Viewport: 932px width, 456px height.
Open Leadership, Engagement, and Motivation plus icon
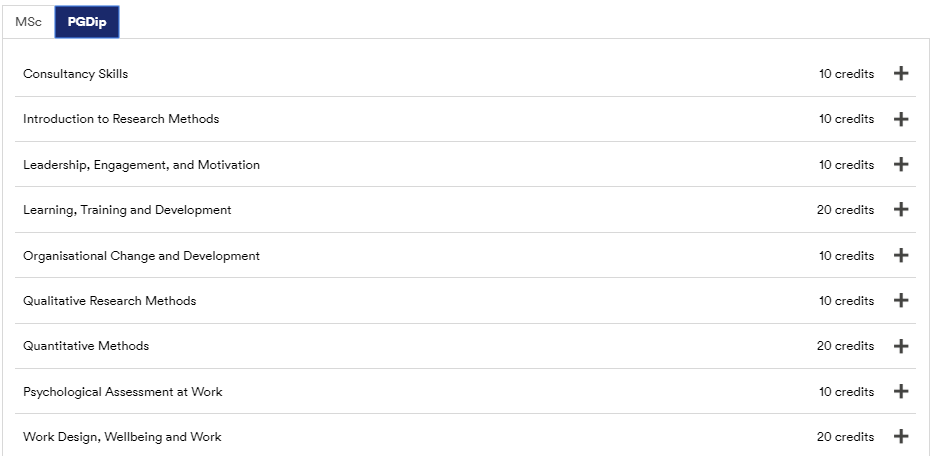(901, 164)
